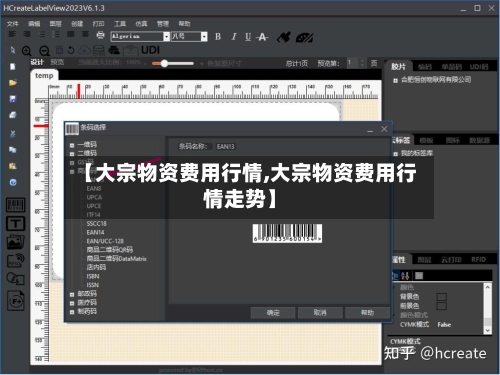500x375 pixels.
Task: Click the 前景色 color swatch
Action: pyautogui.click(x=442, y=306)
